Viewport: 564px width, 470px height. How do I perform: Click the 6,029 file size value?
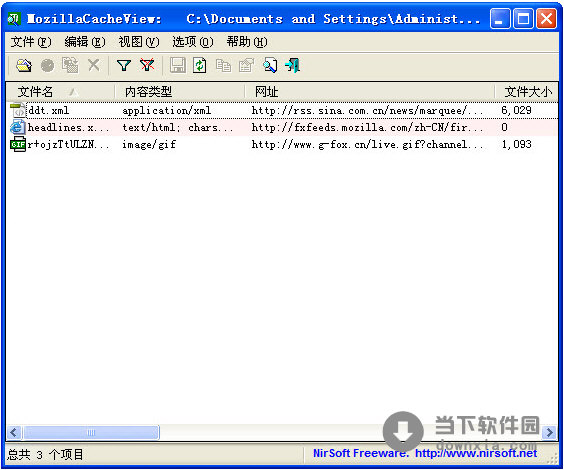(516, 110)
